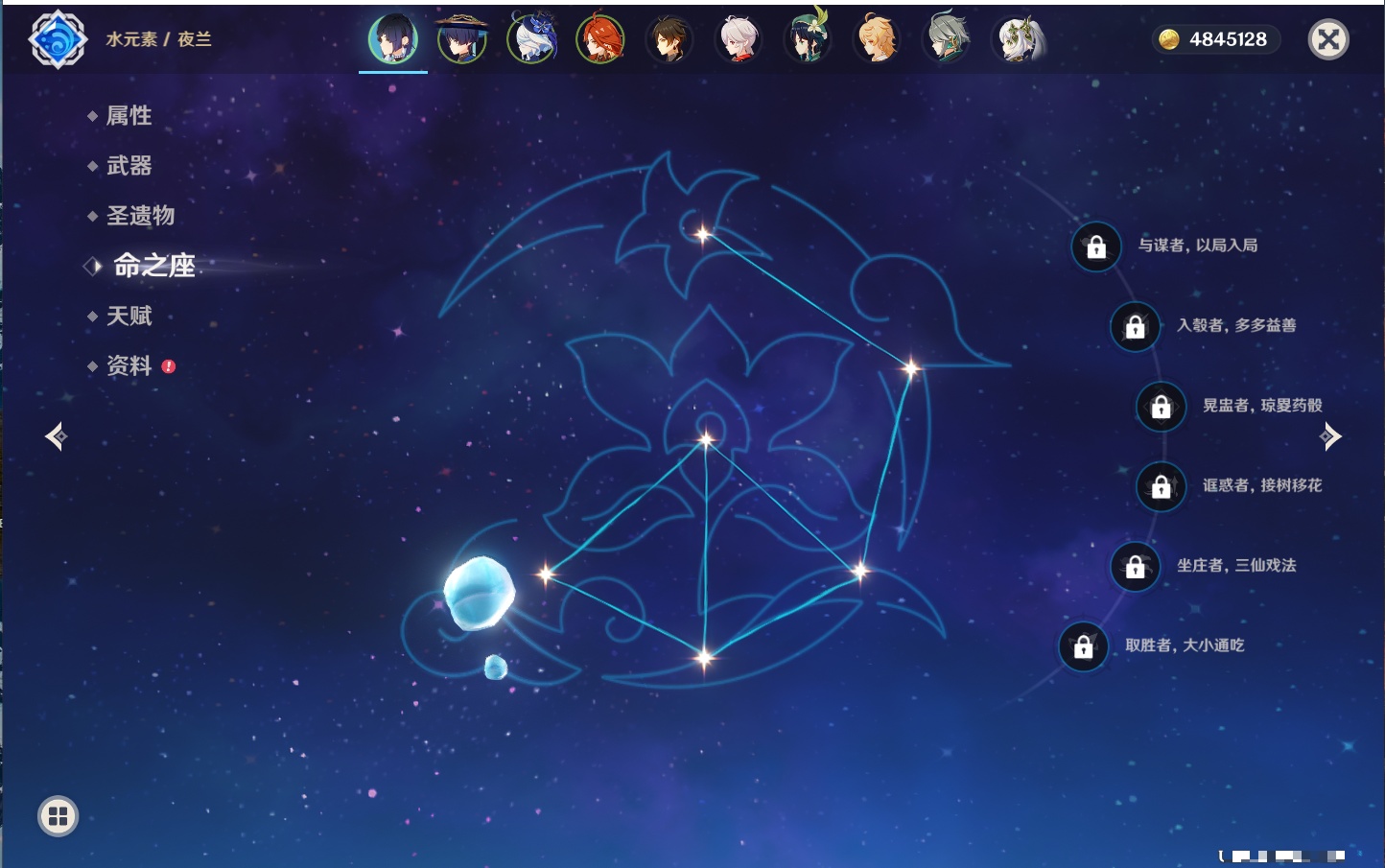Open constellation label 入彀者，多多益善
The width and height of the screenshot is (1385, 868).
click(x=1236, y=325)
